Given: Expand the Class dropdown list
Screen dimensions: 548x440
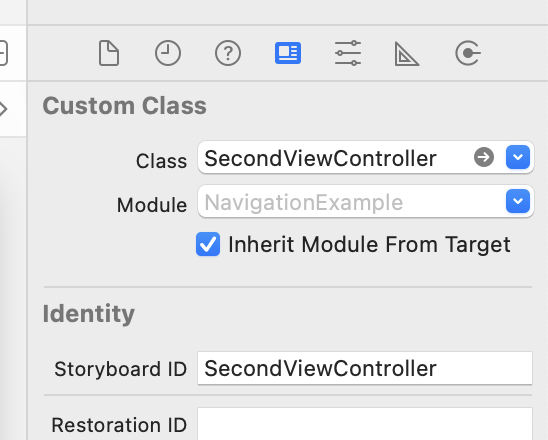Looking at the screenshot, I should (518, 157).
